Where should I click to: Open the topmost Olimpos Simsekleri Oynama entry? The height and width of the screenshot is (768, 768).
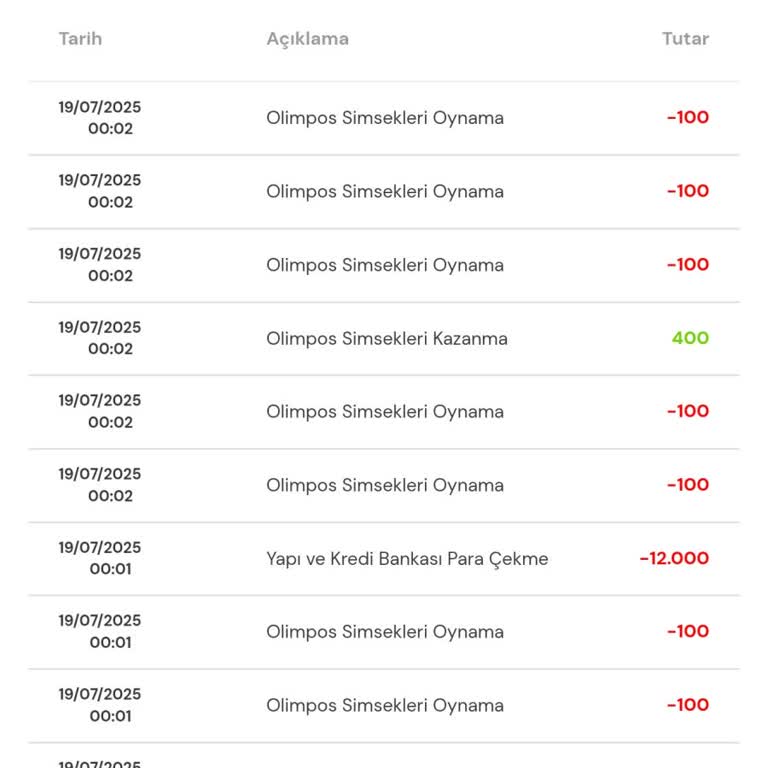click(384, 118)
